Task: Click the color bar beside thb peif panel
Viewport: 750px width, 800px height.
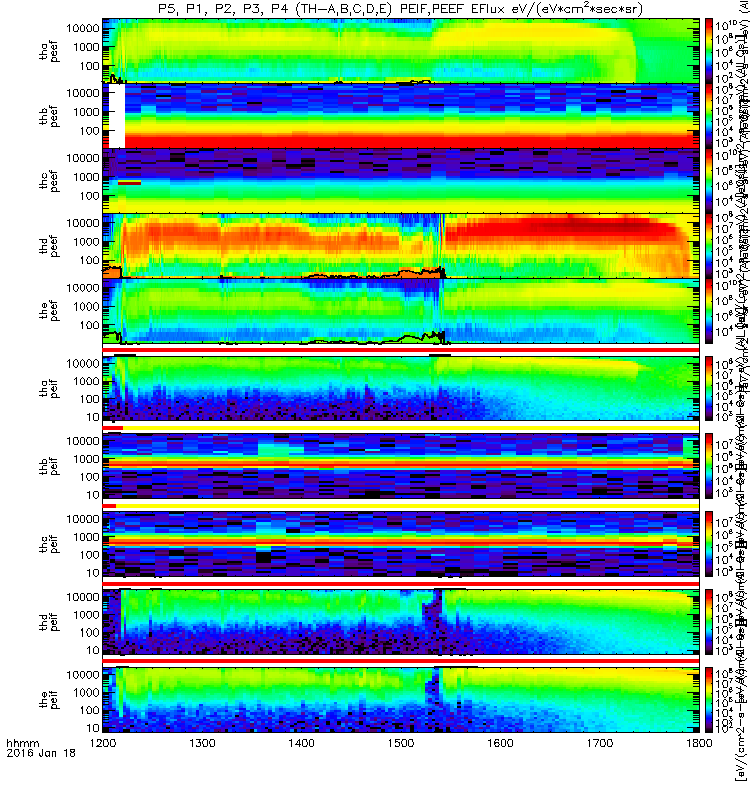Action: (x=709, y=466)
